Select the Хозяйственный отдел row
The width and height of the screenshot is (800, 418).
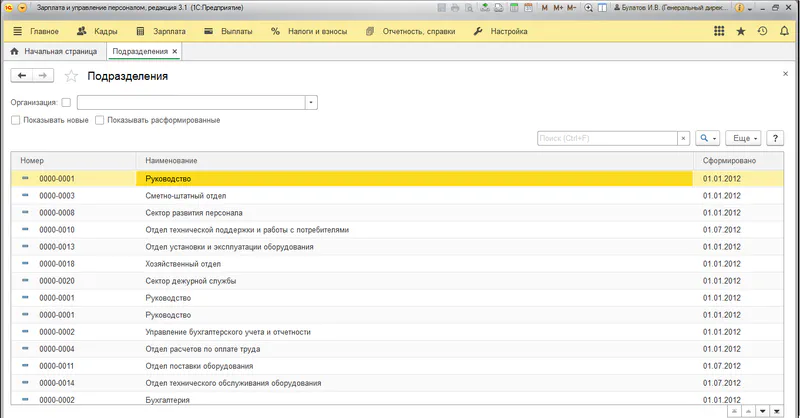(x=183, y=264)
